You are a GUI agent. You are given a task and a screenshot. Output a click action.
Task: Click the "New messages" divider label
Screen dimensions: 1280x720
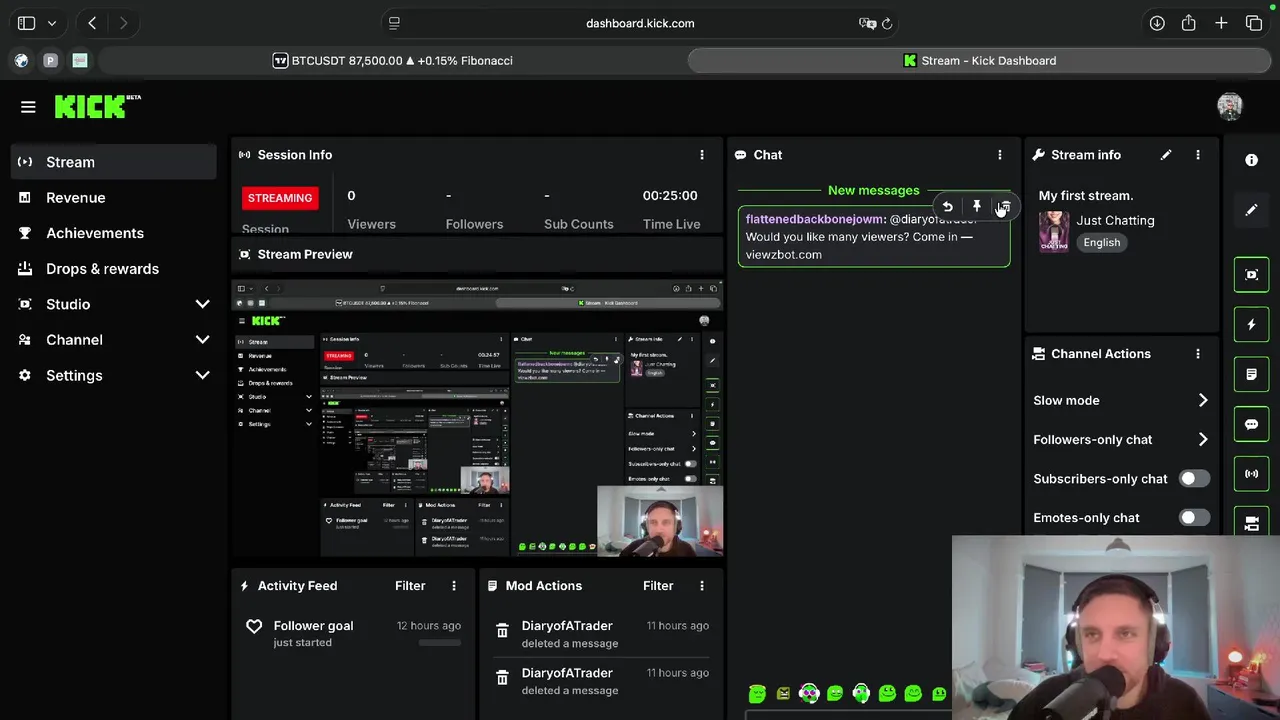tap(873, 190)
